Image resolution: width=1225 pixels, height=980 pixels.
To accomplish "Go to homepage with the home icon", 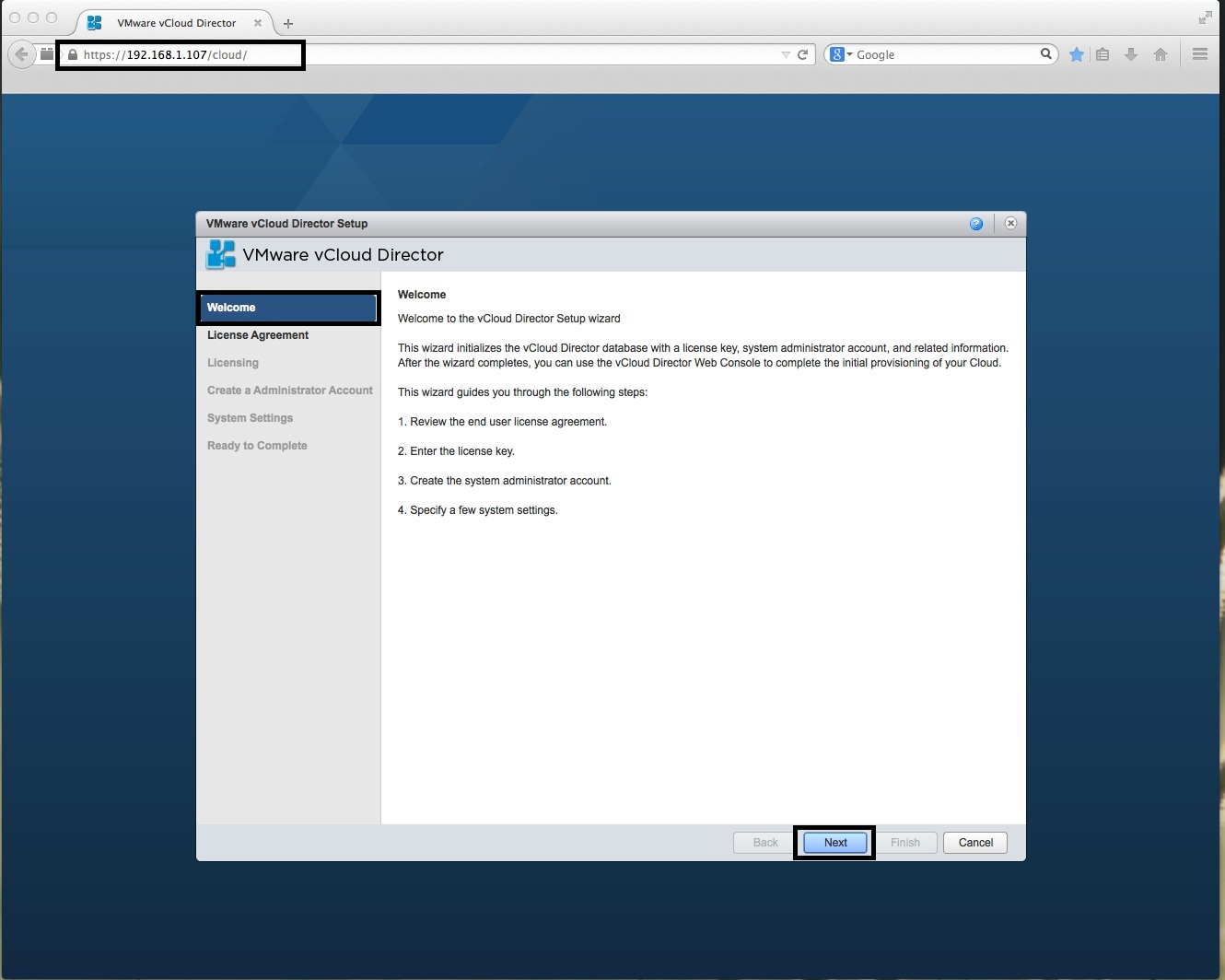I will [1160, 54].
